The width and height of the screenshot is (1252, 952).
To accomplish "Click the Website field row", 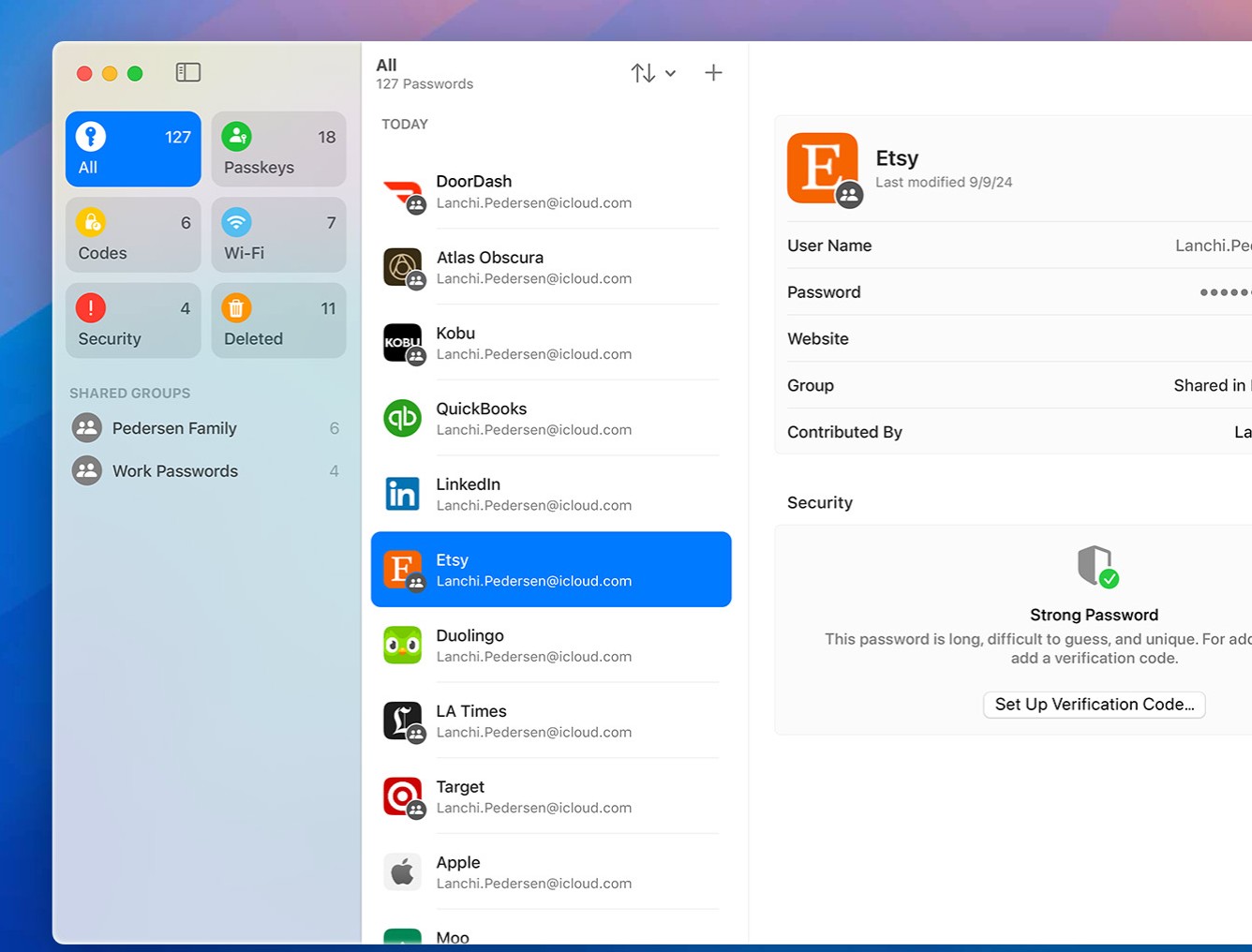I will 1020,339.
